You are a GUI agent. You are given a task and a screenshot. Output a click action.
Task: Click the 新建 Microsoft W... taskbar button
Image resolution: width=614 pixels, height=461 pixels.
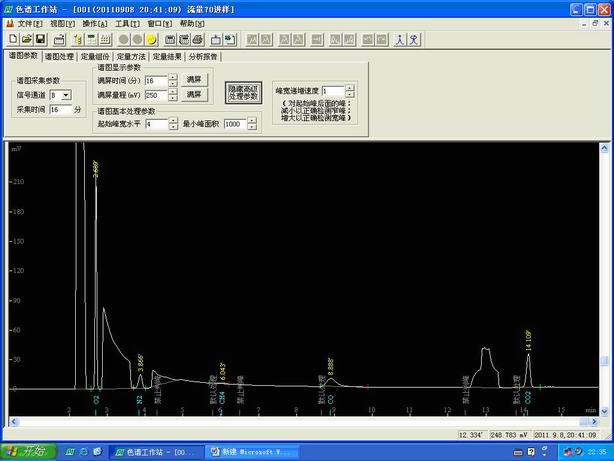(x=252, y=452)
